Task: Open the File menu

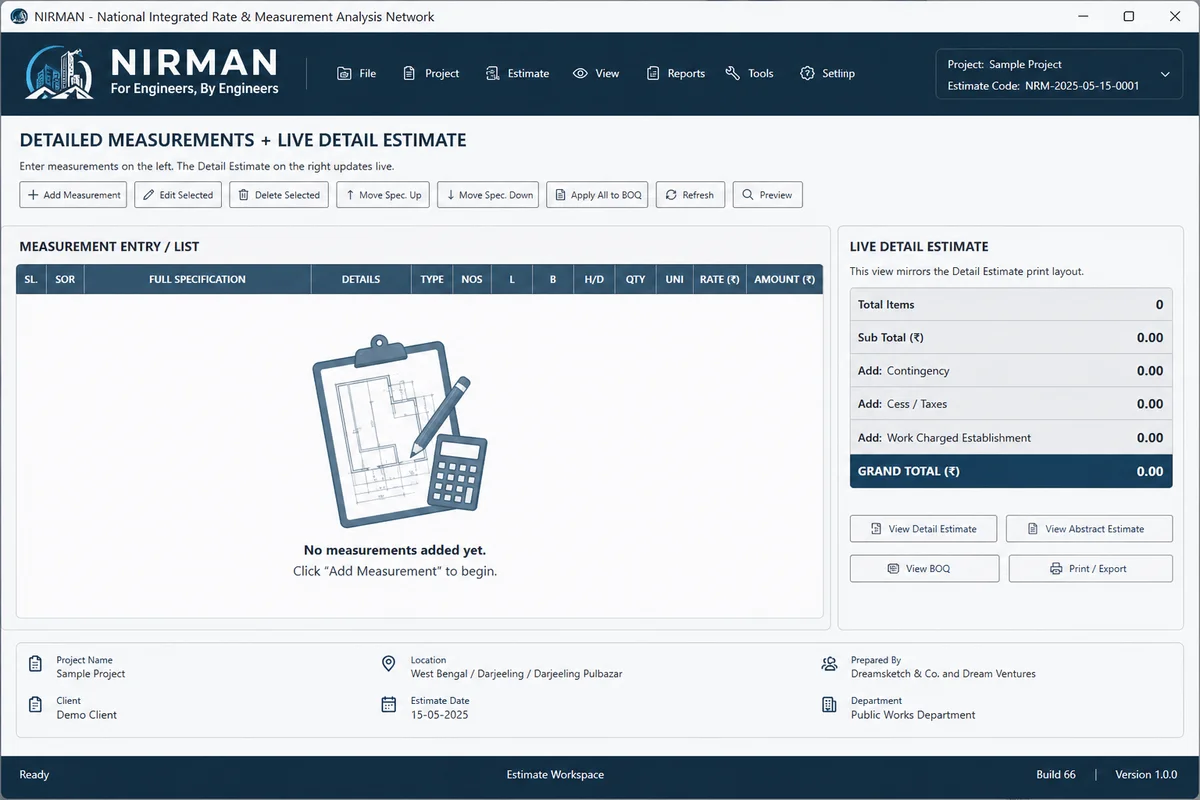Action: [x=357, y=73]
